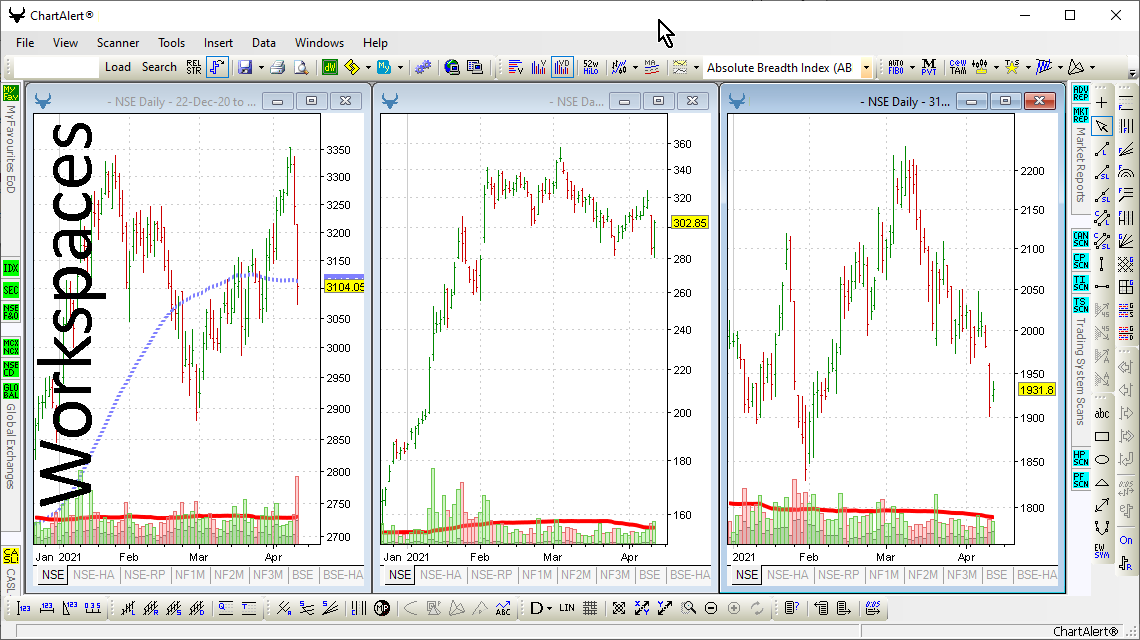Open the CP SCN scanner
The width and height of the screenshot is (1140, 640).
click(1080, 260)
